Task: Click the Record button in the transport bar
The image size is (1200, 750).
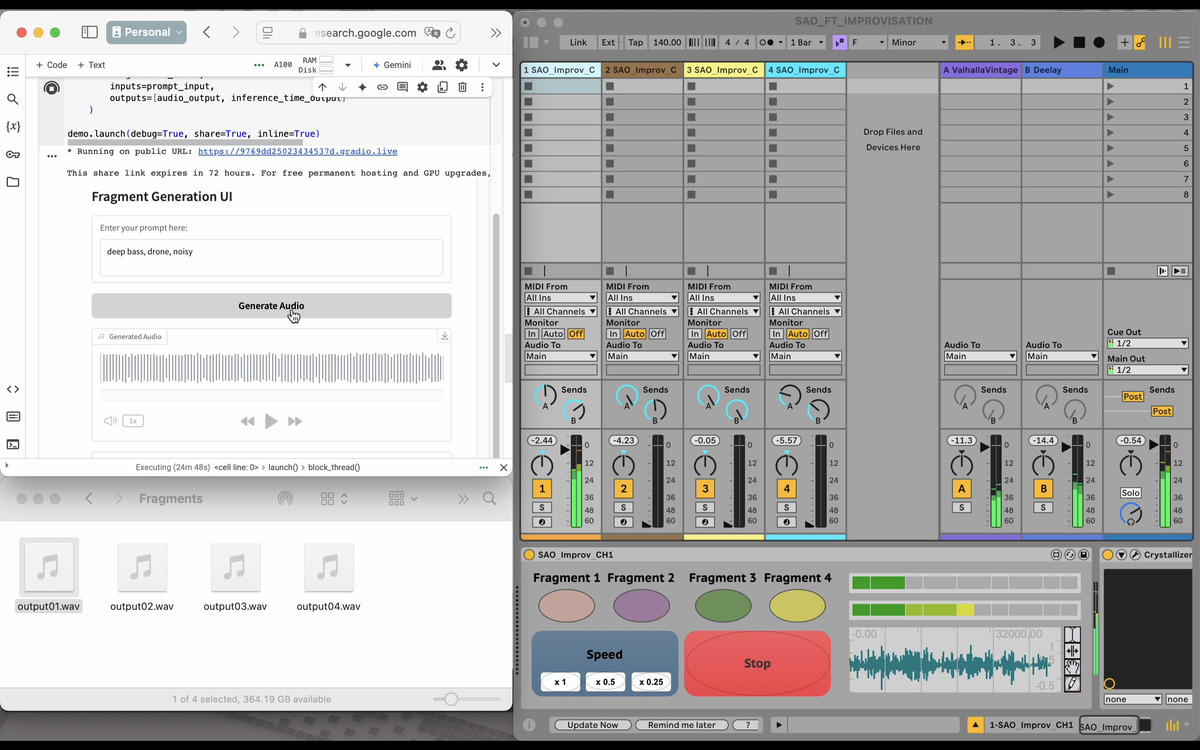Action: point(1097,43)
